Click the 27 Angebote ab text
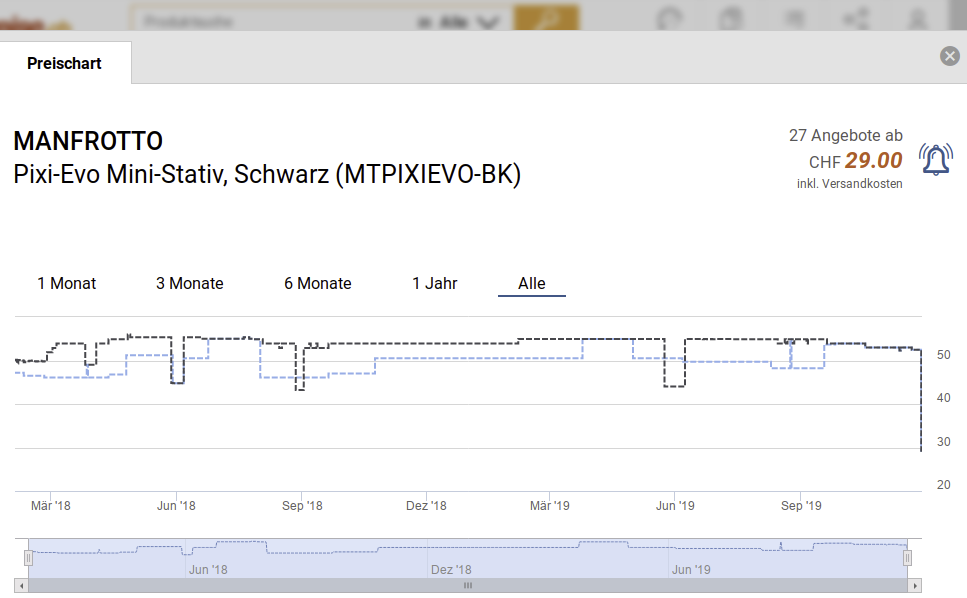Image resolution: width=967 pixels, height=598 pixels. click(x=845, y=135)
